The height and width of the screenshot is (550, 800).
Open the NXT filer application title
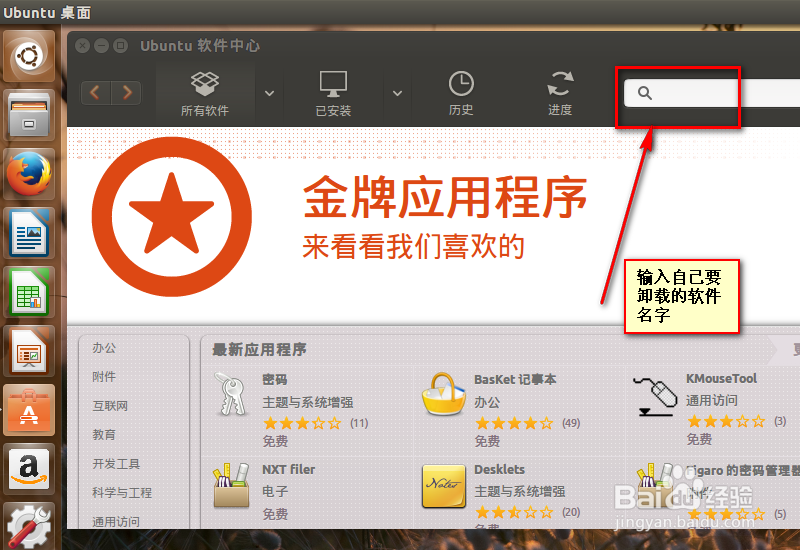point(289,469)
